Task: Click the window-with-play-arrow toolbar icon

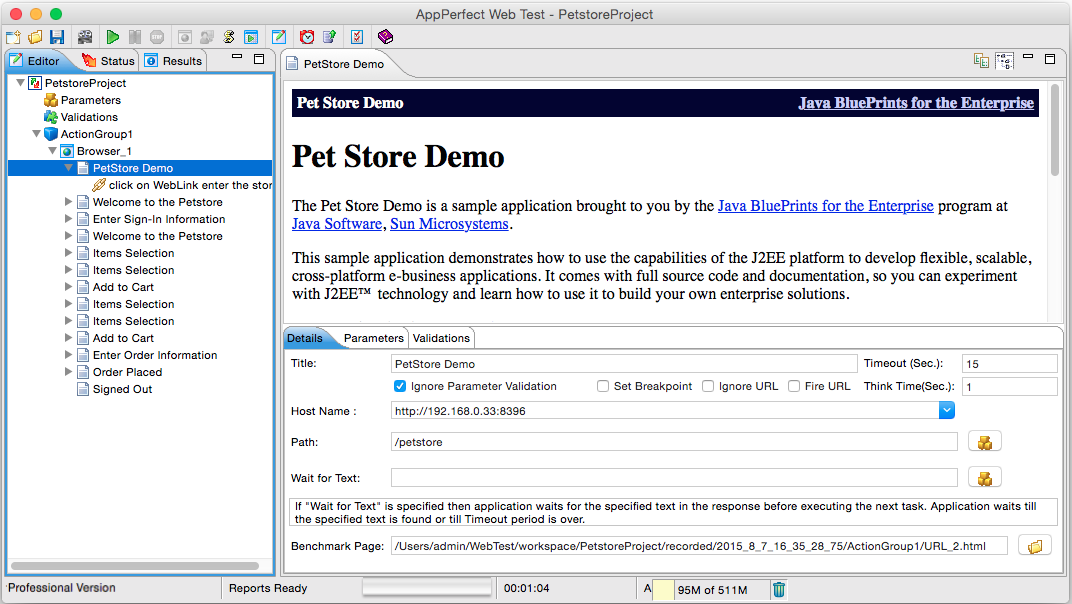Action: click(x=251, y=37)
